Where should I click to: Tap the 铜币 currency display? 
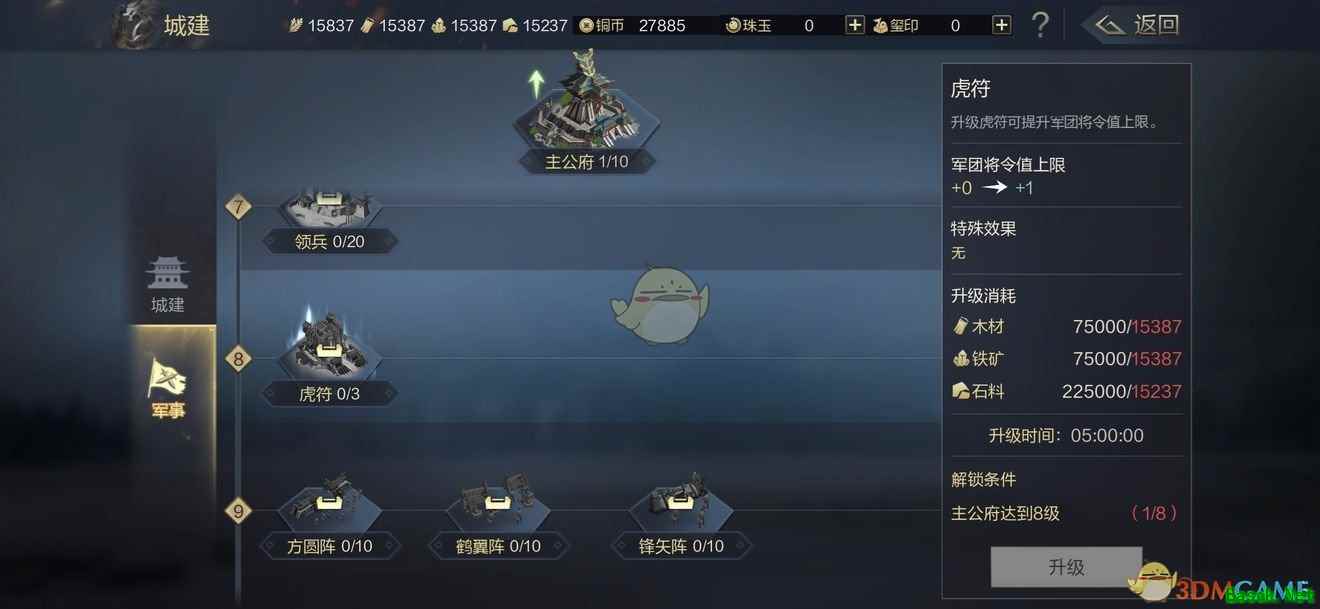pyautogui.click(x=633, y=25)
